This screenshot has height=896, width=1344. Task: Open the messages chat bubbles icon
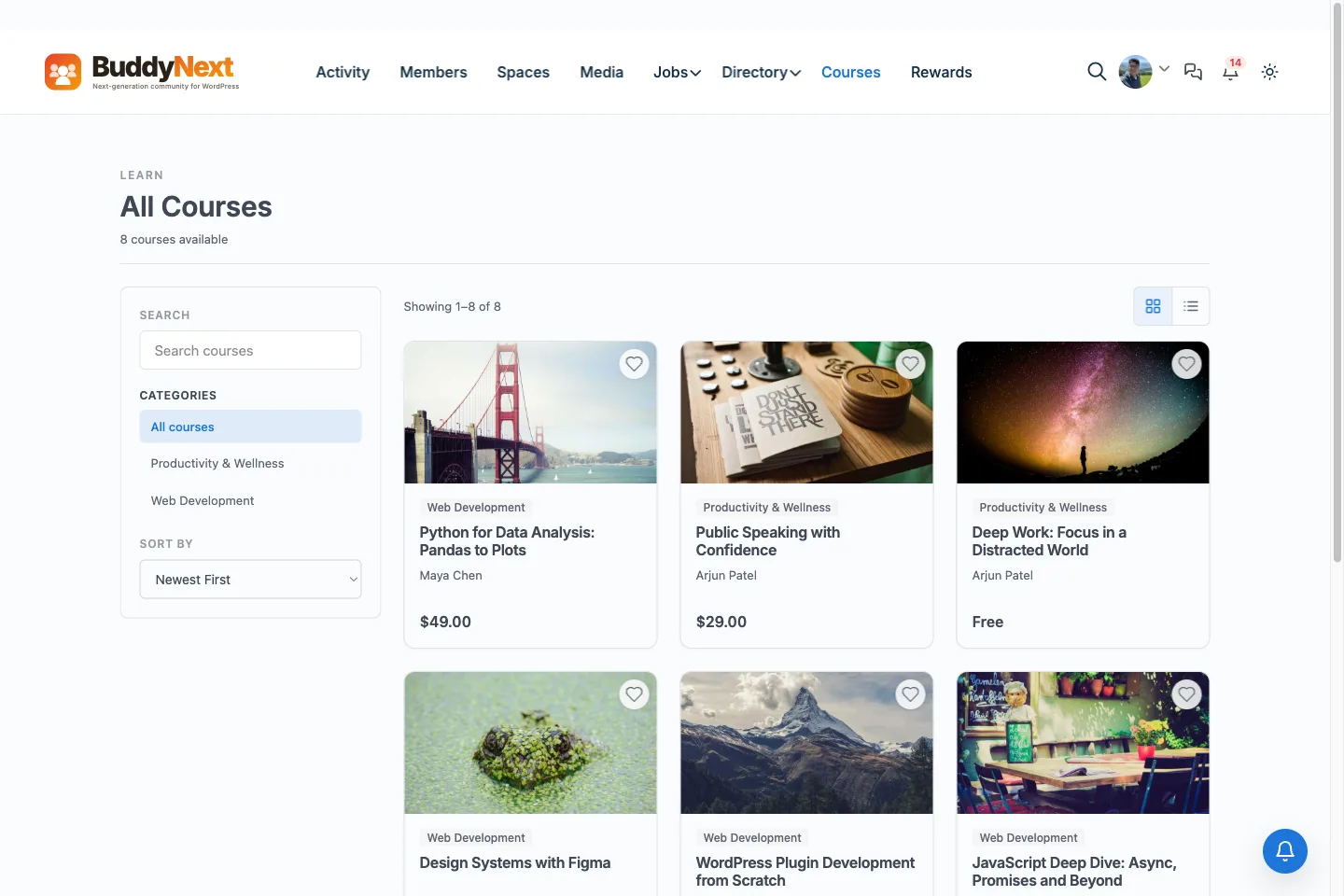(1193, 72)
